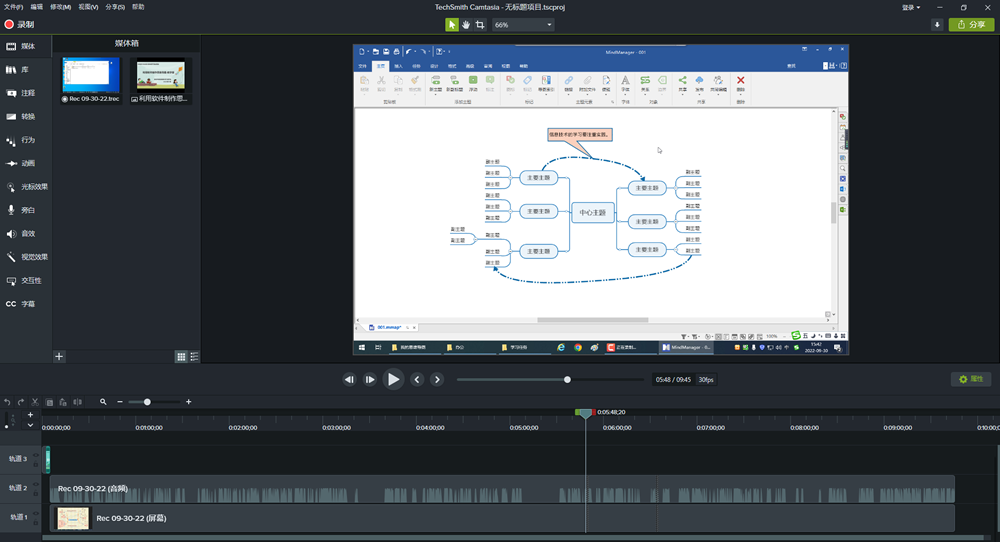The image size is (1000, 542).
Task: Toggle visibility eye for Track 2
Action: pyautogui.click(x=36, y=484)
